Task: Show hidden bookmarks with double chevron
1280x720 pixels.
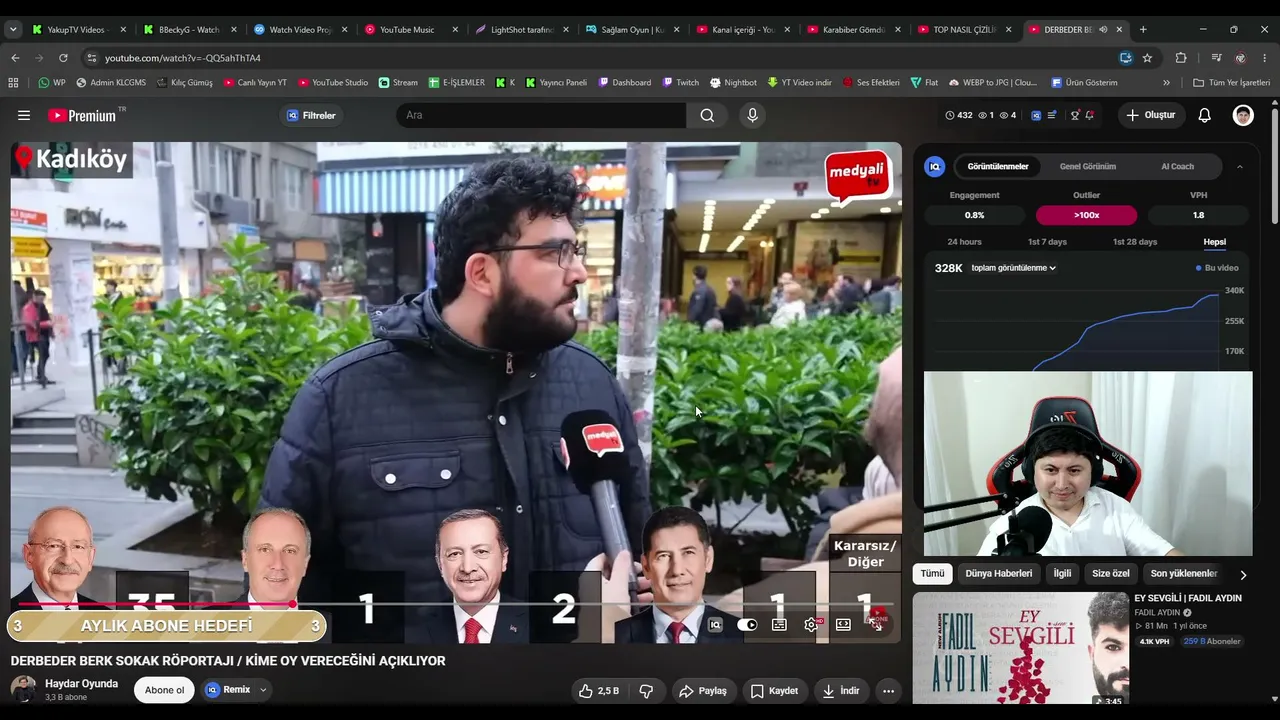Action: [x=1166, y=83]
